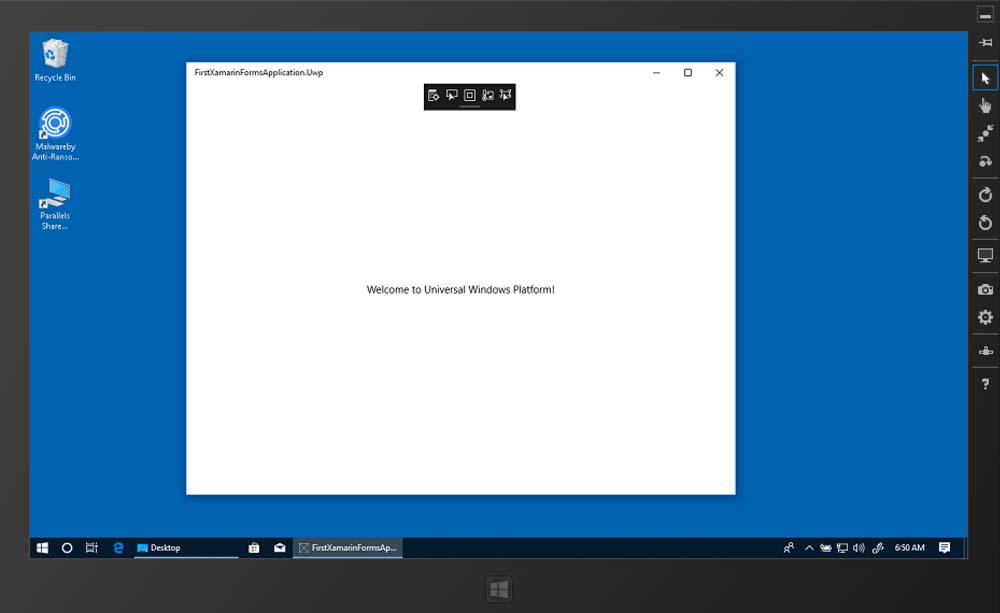The height and width of the screenshot is (613, 1000).
Task: Enable rotation touch mode
Action: click(985, 161)
